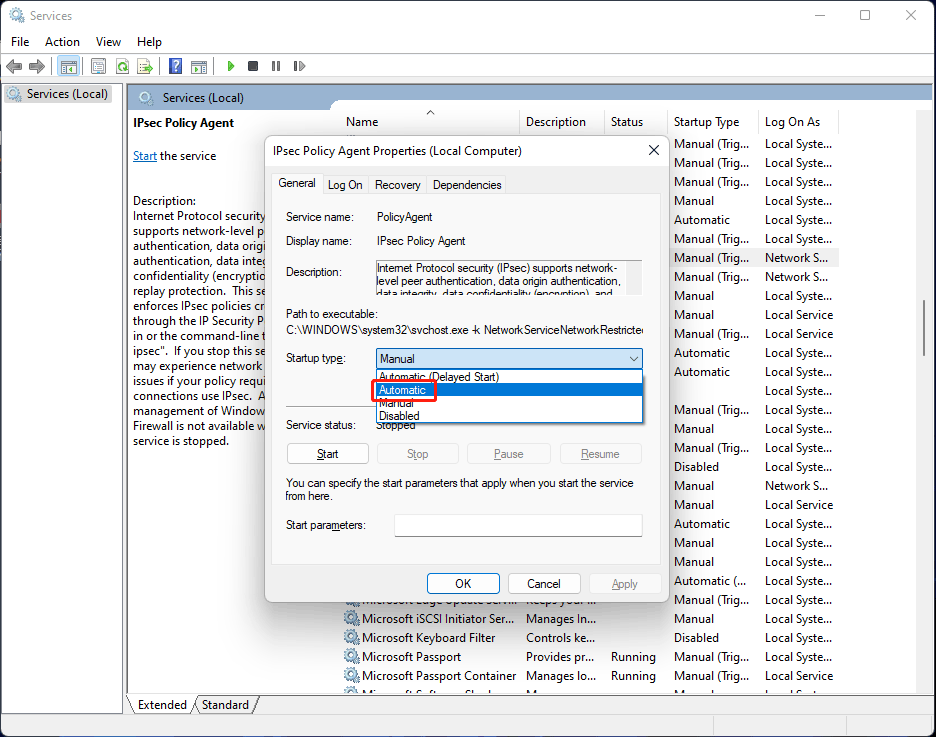936x737 pixels.
Task: Click Cancel in the properties dialog
Action: pyautogui.click(x=544, y=584)
